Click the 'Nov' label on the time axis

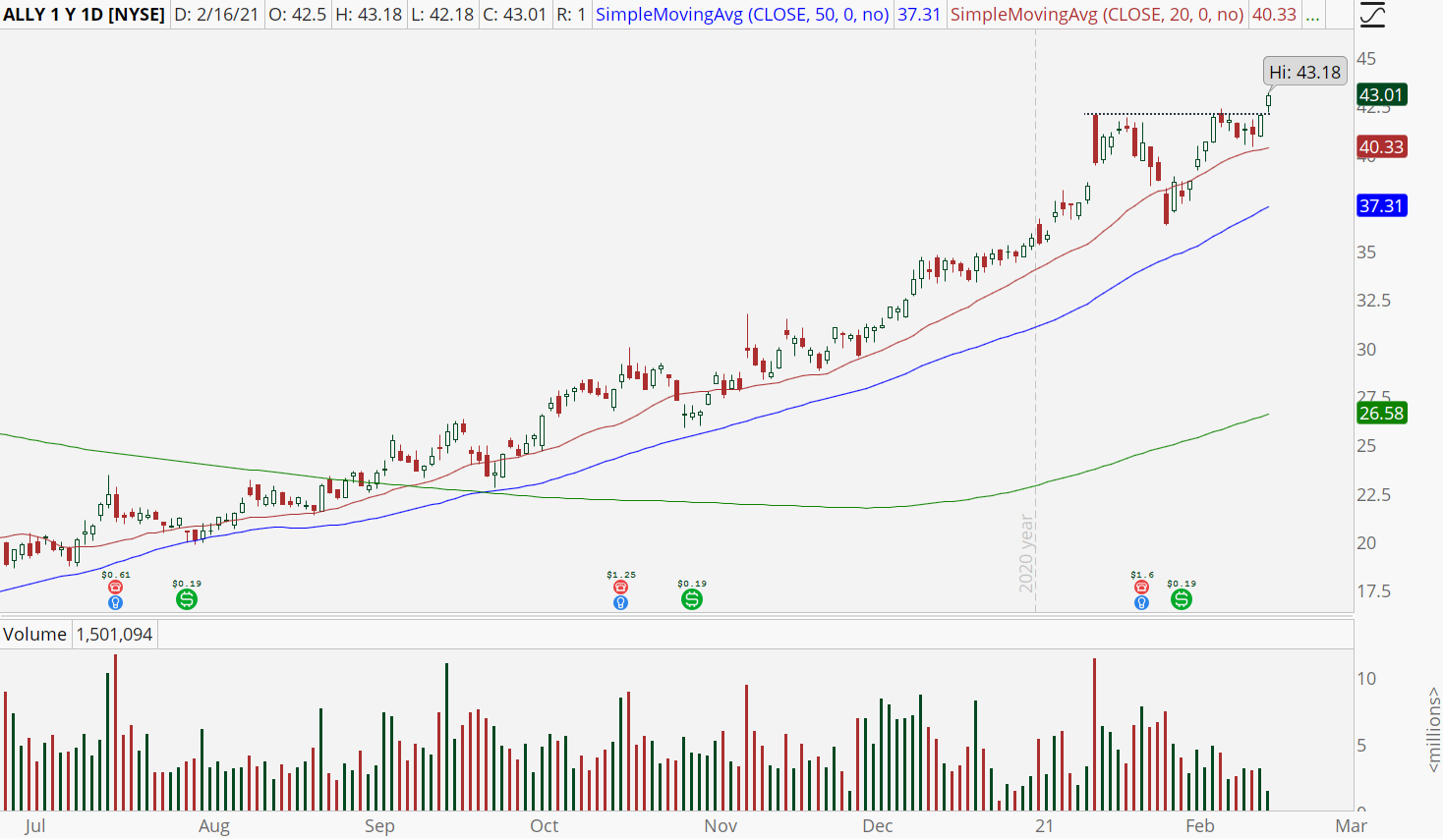pos(721,826)
